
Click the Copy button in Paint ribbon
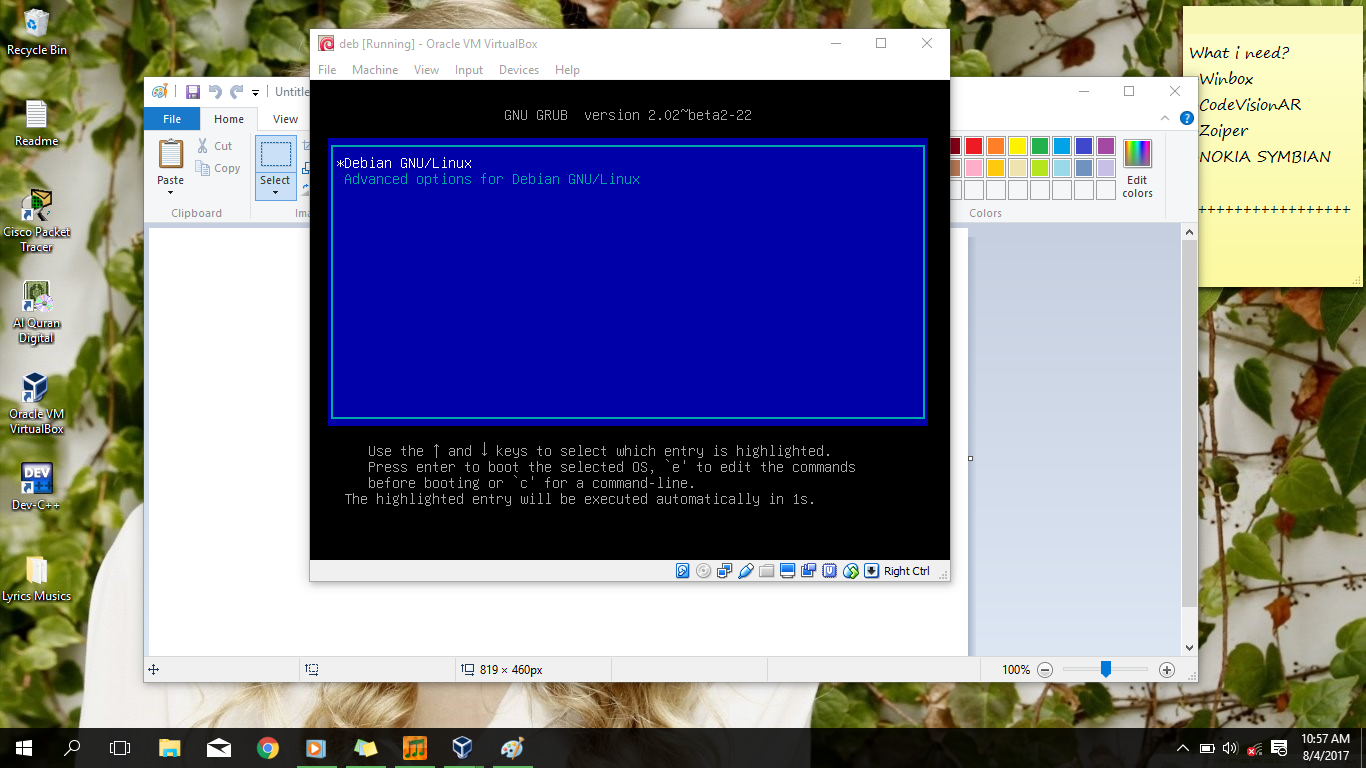coord(218,169)
